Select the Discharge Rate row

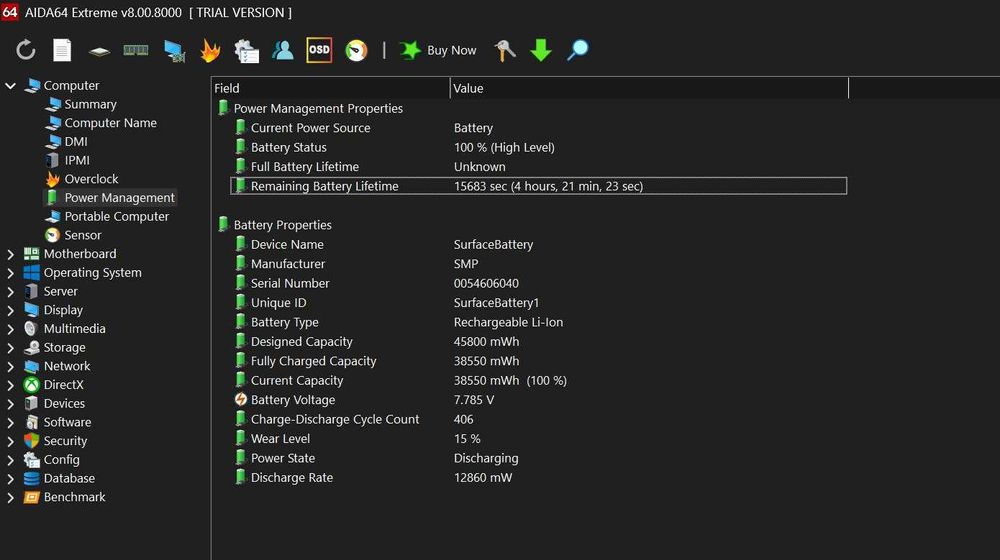tap(539, 478)
